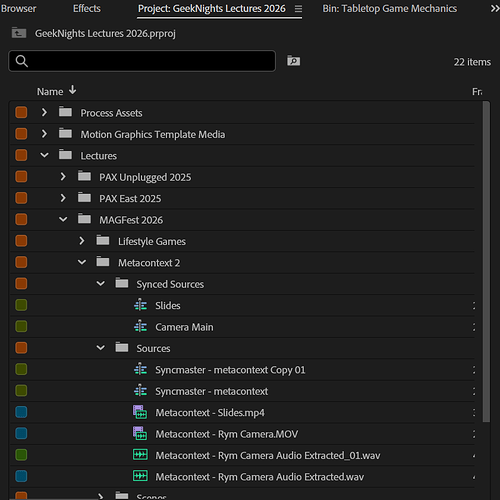The width and height of the screenshot is (500, 500).
Task: Click the Lifestyle Games folder icon
Action: tap(103, 240)
